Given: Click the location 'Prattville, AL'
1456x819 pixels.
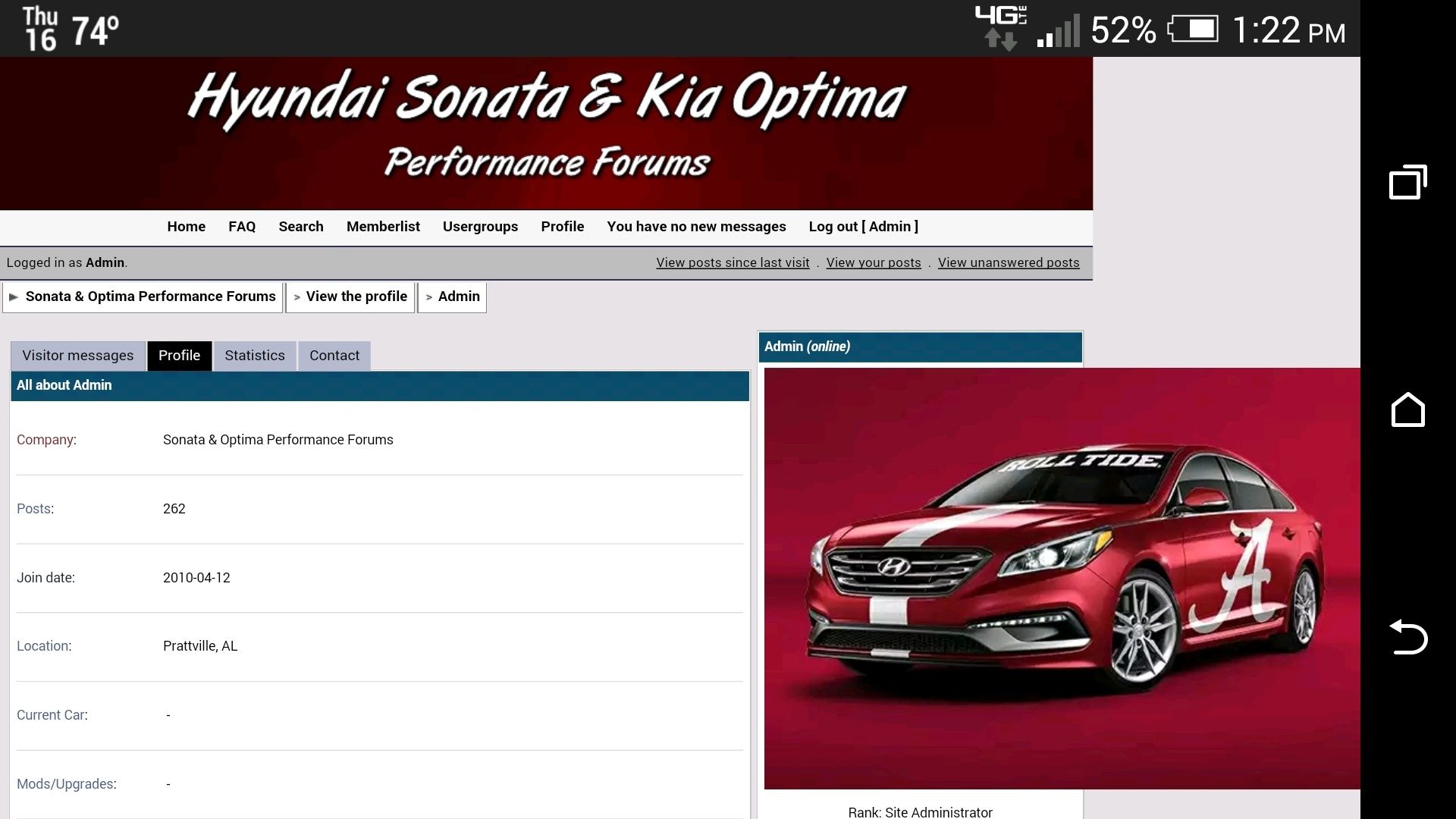Looking at the screenshot, I should pyautogui.click(x=200, y=646).
